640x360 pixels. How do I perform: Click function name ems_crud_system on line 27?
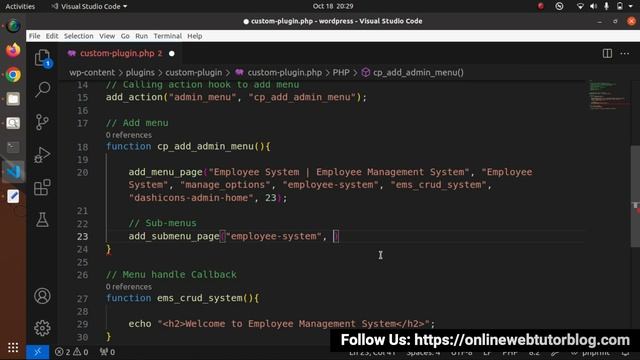(200, 298)
